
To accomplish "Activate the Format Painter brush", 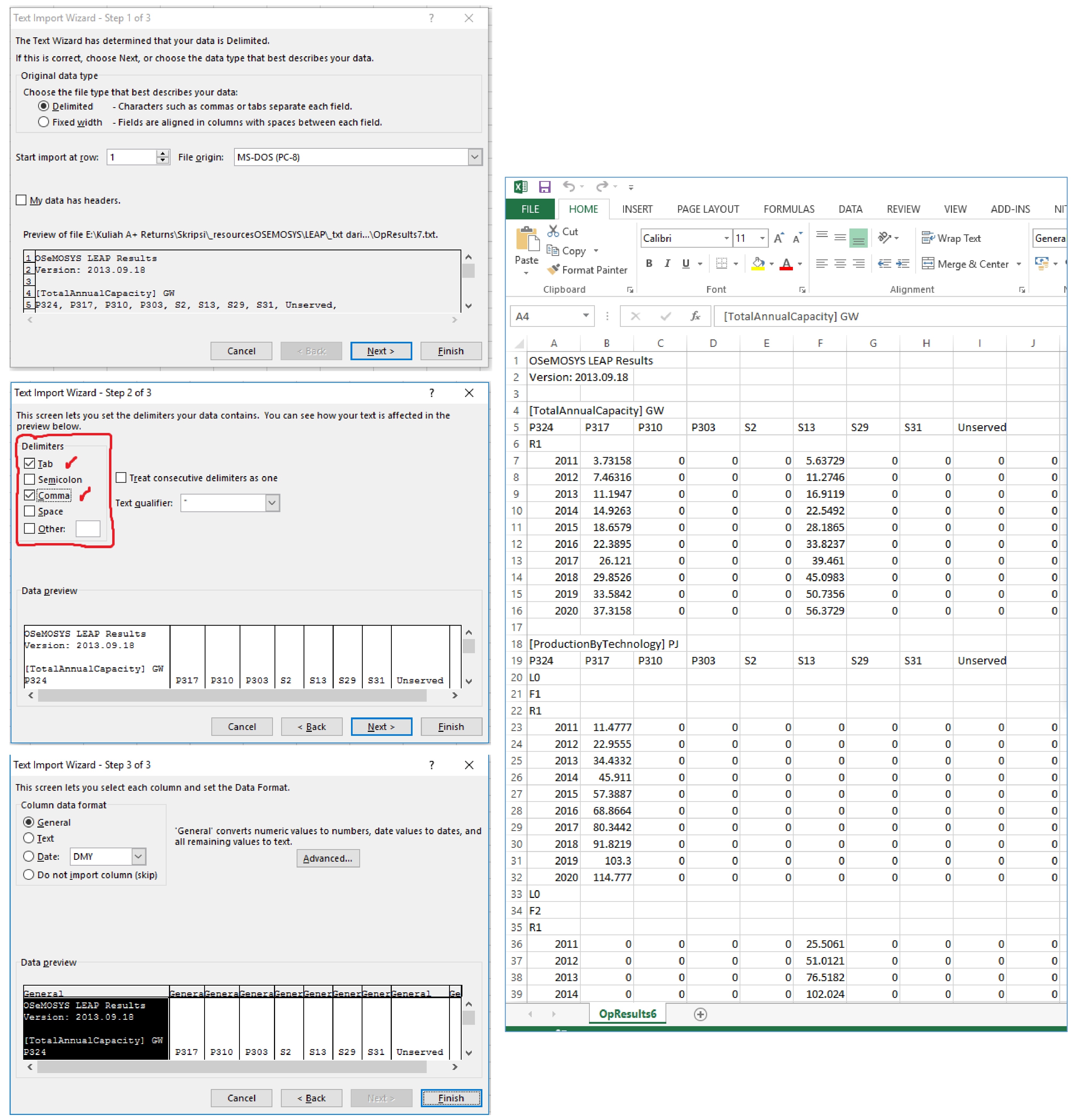I will pyautogui.click(x=553, y=269).
